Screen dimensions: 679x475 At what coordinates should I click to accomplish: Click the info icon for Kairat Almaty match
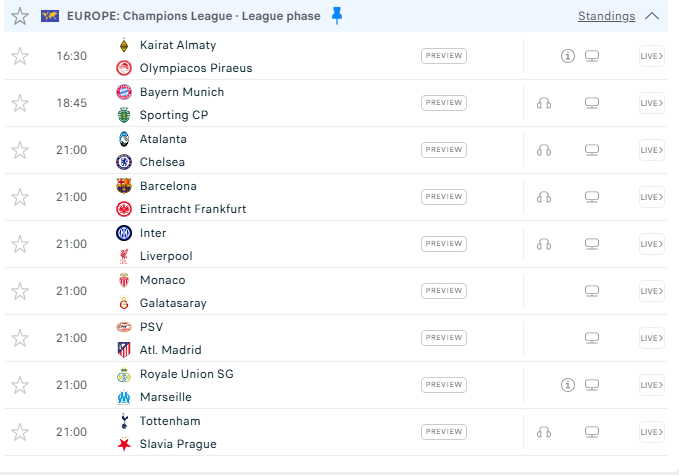[567, 56]
